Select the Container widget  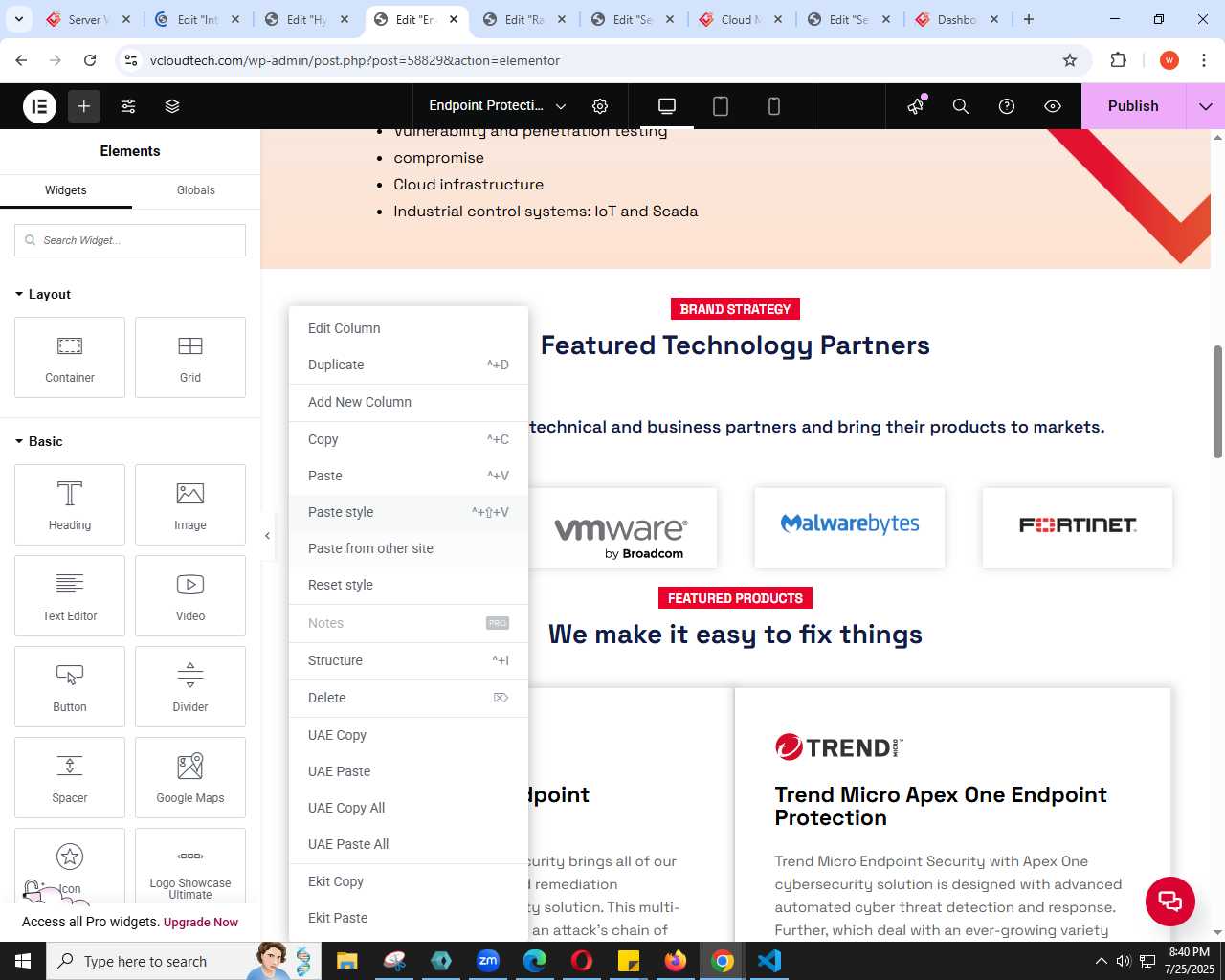pyautogui.click(x=70, y=358)
